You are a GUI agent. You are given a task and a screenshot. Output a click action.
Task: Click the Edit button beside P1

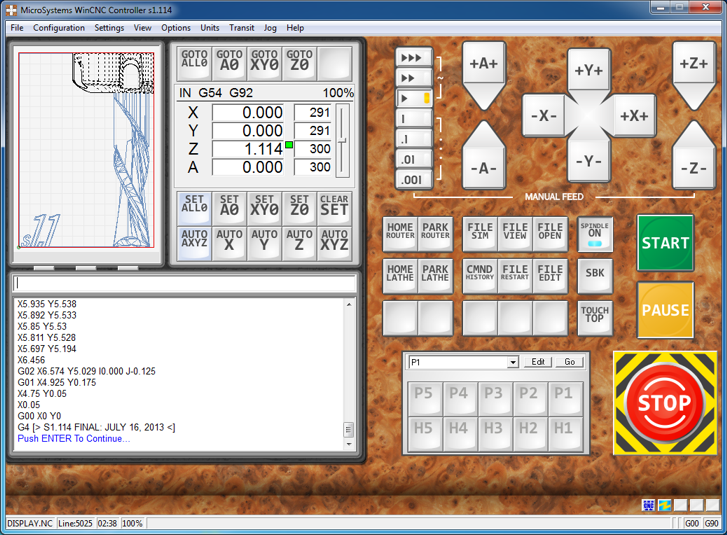pyautogui.click(x=538, y=362)
